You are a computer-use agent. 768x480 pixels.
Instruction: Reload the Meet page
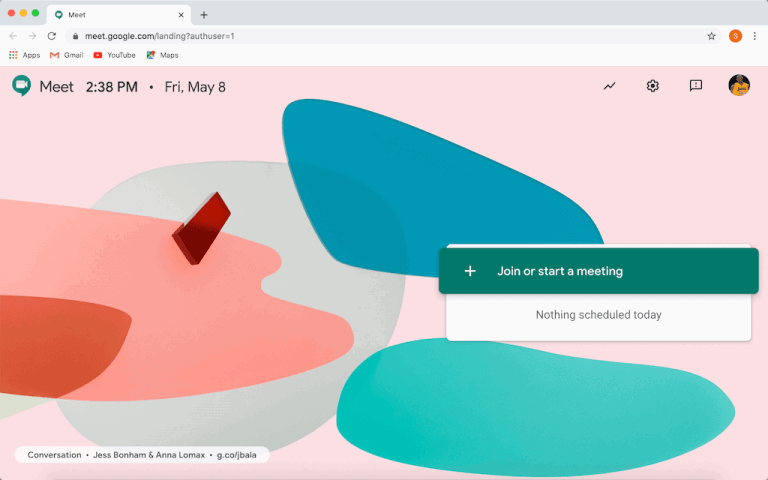[x=52, y=36]
